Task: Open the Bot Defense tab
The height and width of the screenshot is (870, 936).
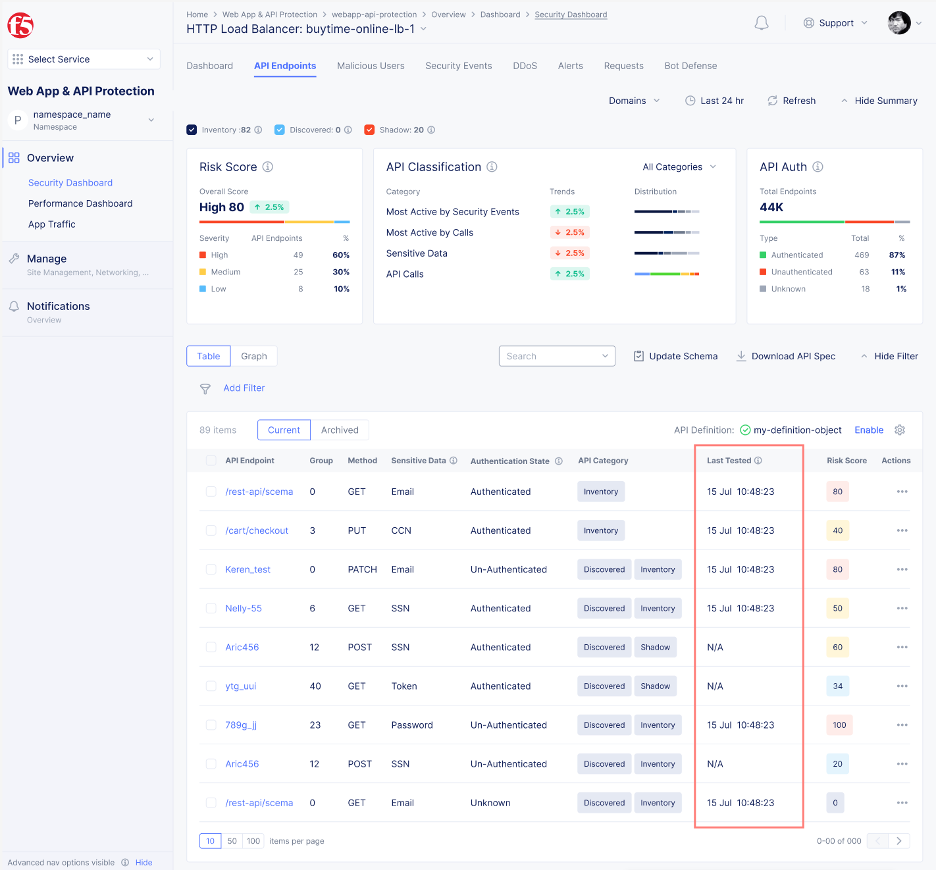Action: click(x=690, y=65)
